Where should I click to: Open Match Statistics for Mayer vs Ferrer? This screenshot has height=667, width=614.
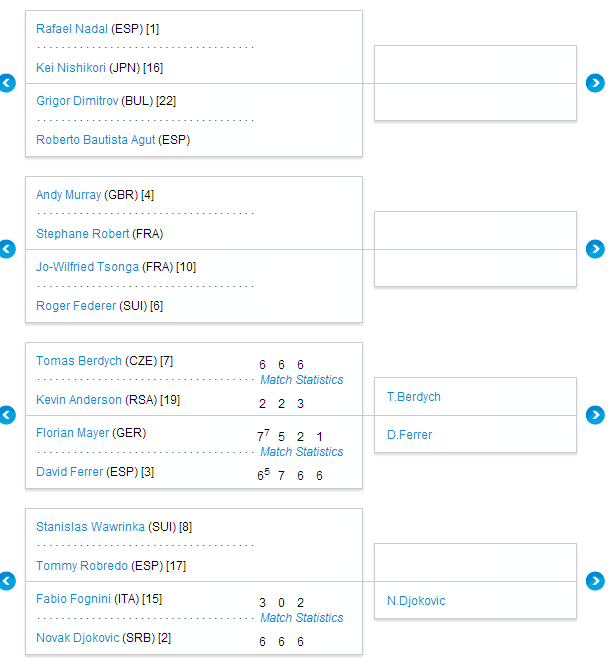coord(301,452)
